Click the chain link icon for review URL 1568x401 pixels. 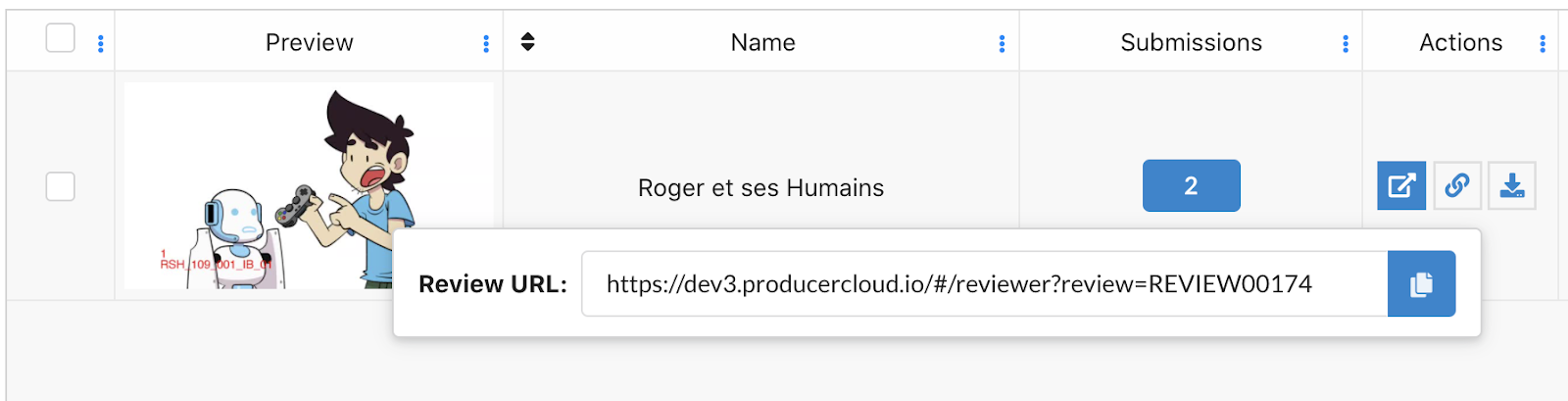coord(1457,185)
